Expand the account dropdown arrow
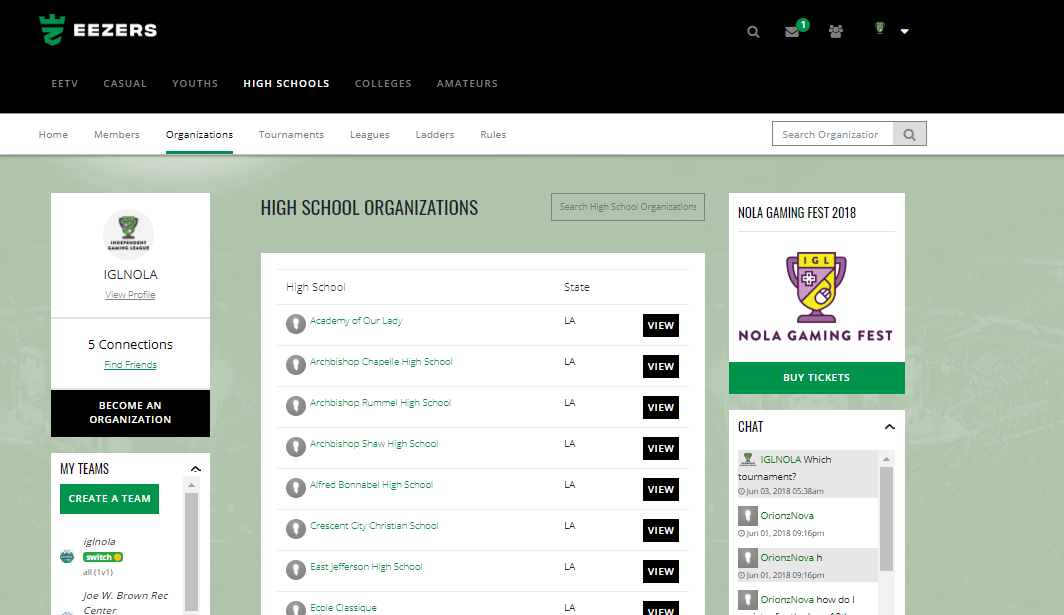Viewport: 1064px width, 615px height. click(905, 31)
